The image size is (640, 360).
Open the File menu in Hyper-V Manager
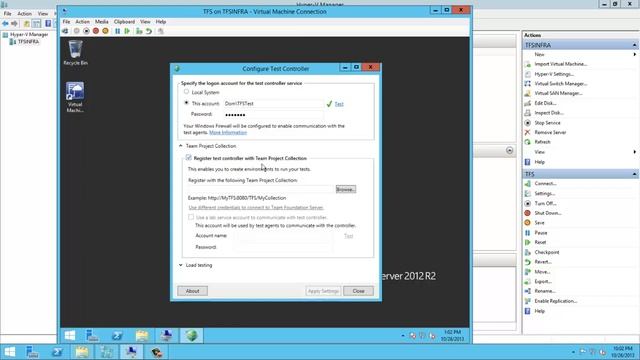(7, 14)
